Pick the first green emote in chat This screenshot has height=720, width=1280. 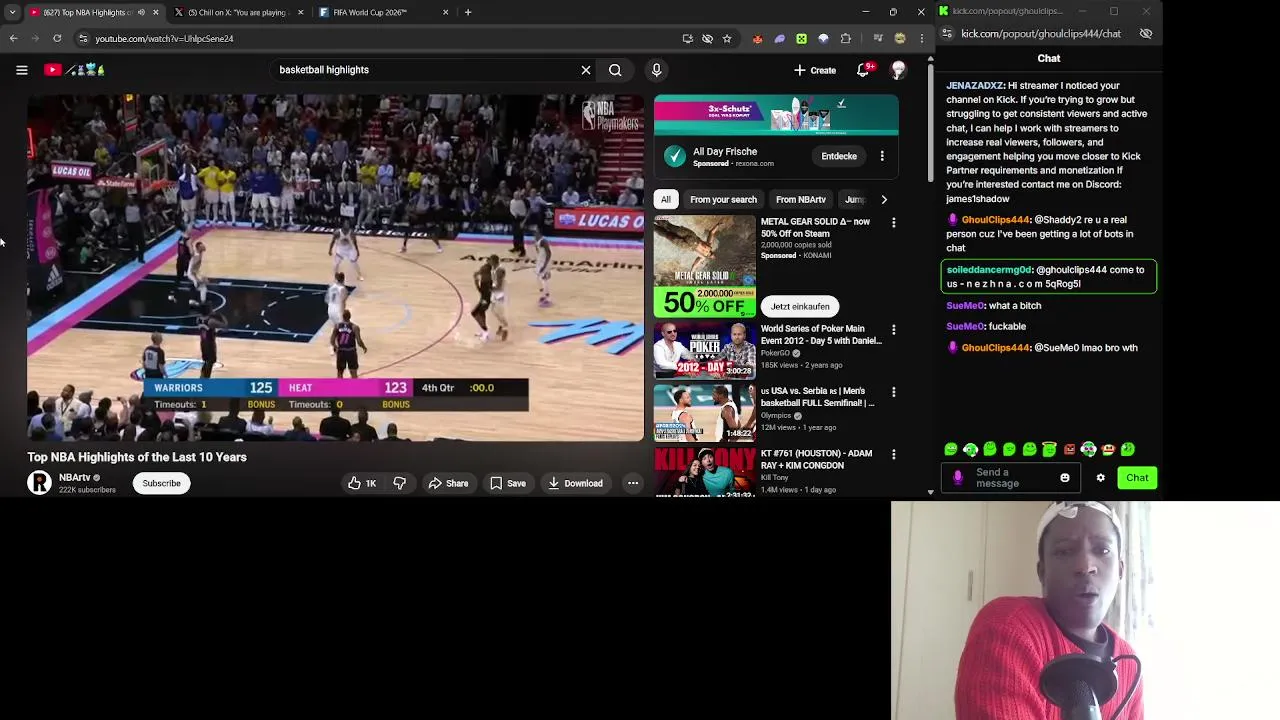[951, 450]
